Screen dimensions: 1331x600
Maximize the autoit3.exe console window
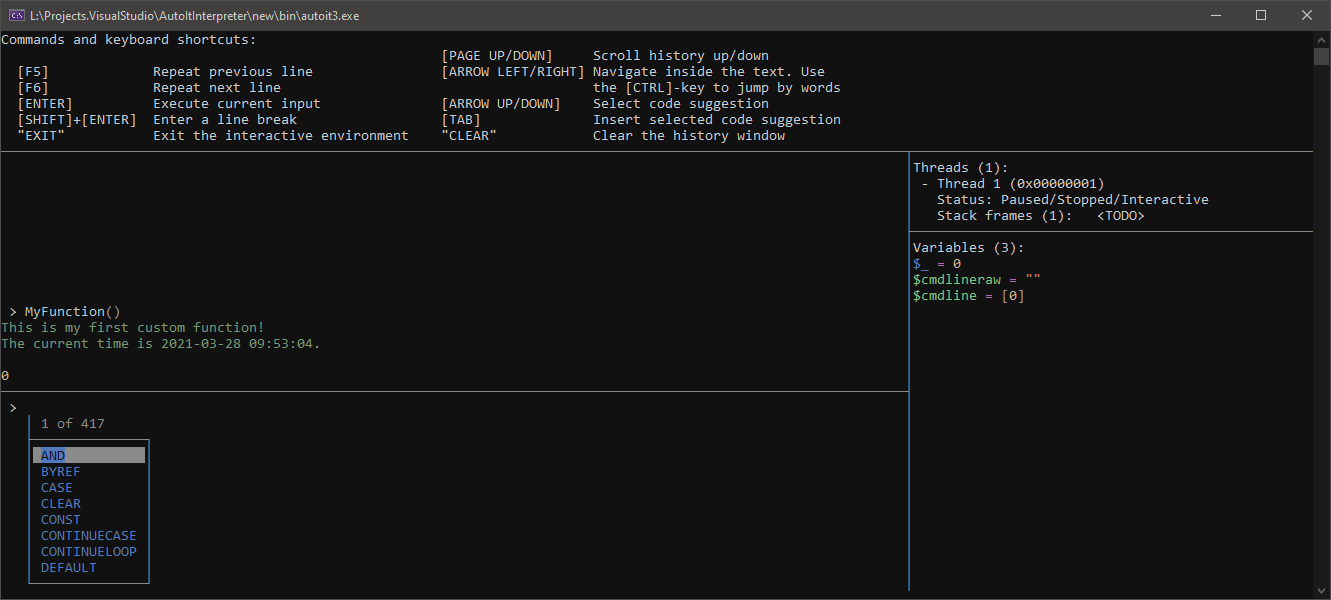1261,15
